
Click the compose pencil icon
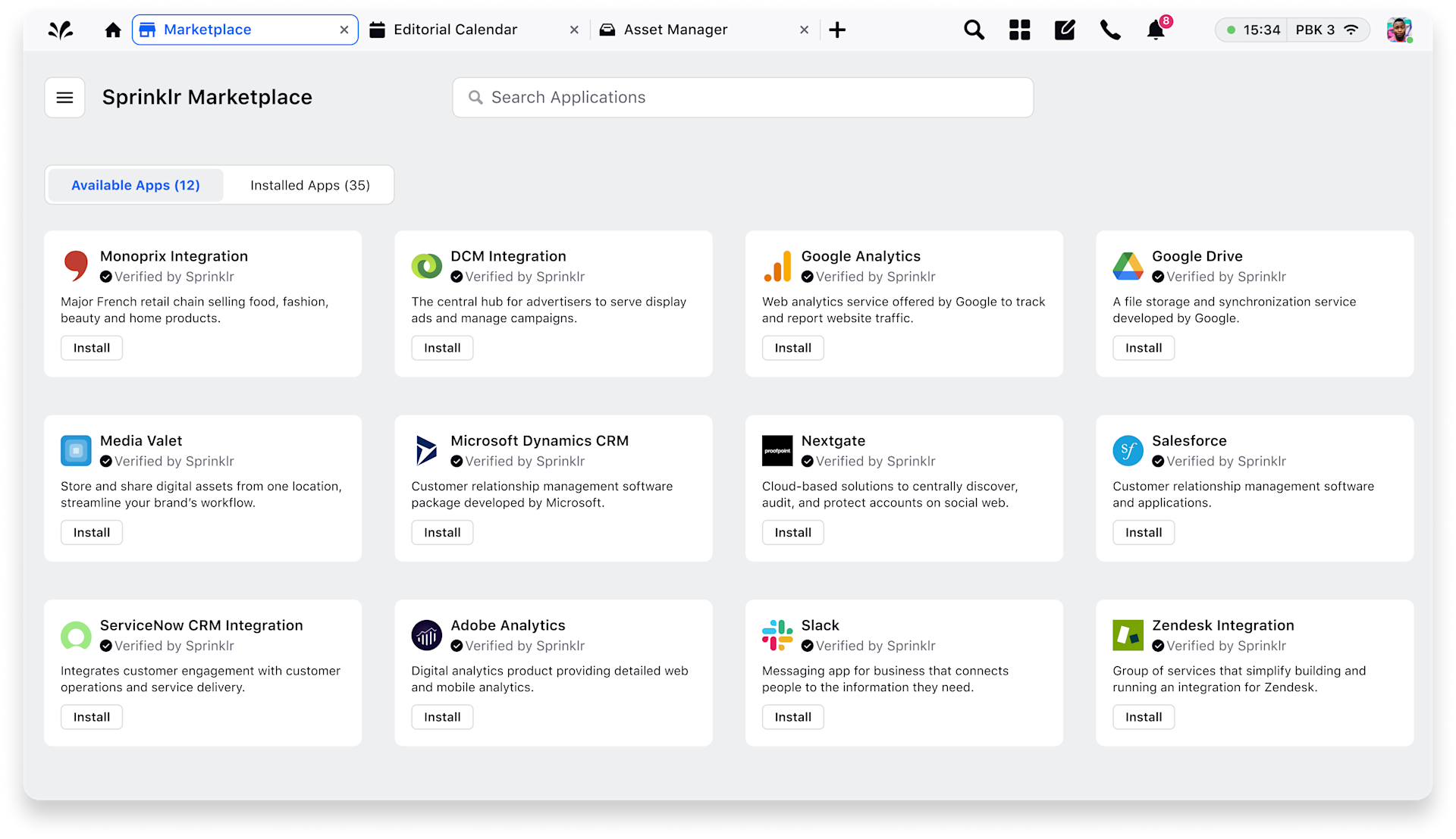(1065, 30)
